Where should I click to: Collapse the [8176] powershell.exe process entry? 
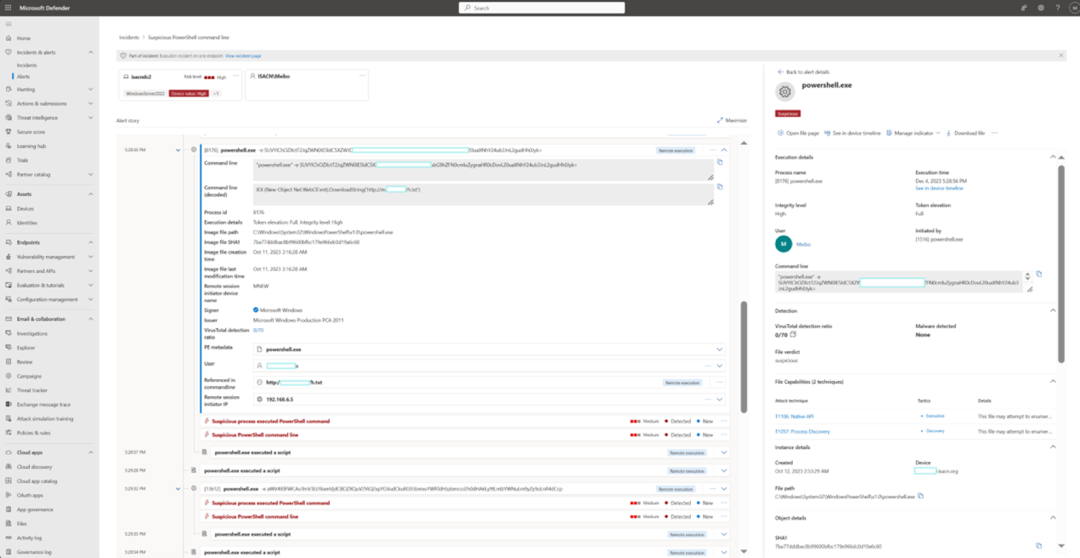point(724,149)
